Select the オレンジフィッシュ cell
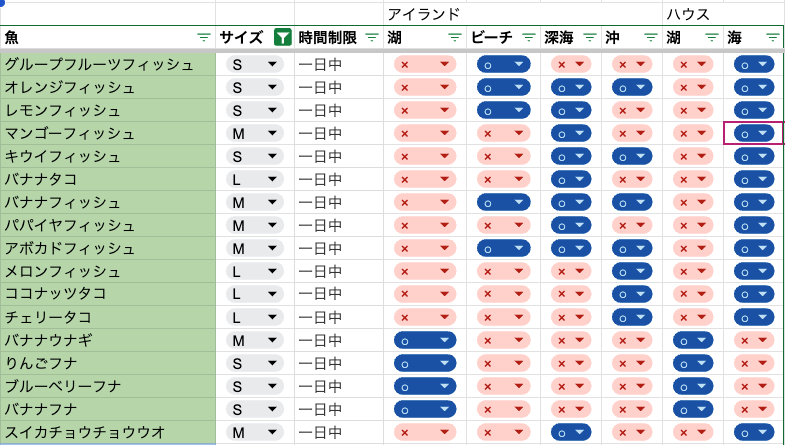Screen dimensions: 785x445 coord(108,88)
